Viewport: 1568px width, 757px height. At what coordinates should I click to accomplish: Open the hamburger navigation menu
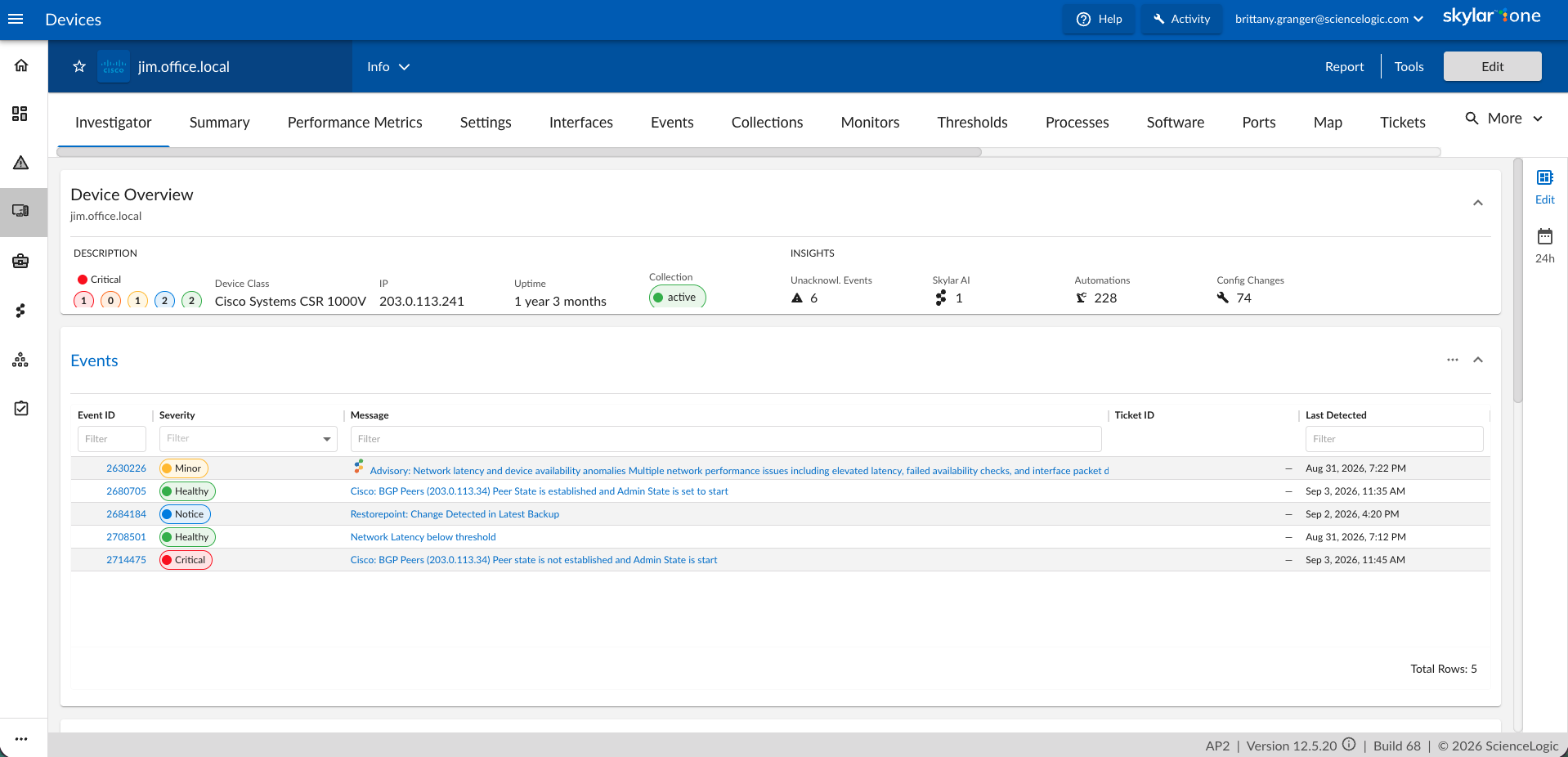click(x=16, y=19)
